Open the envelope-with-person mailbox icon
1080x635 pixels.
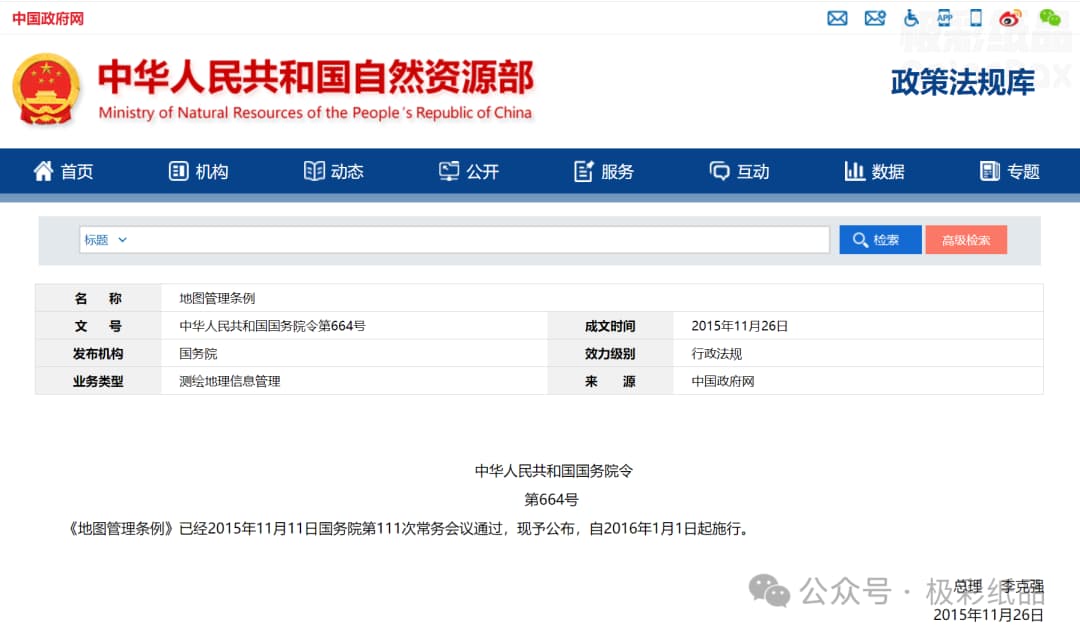[875, 19]
